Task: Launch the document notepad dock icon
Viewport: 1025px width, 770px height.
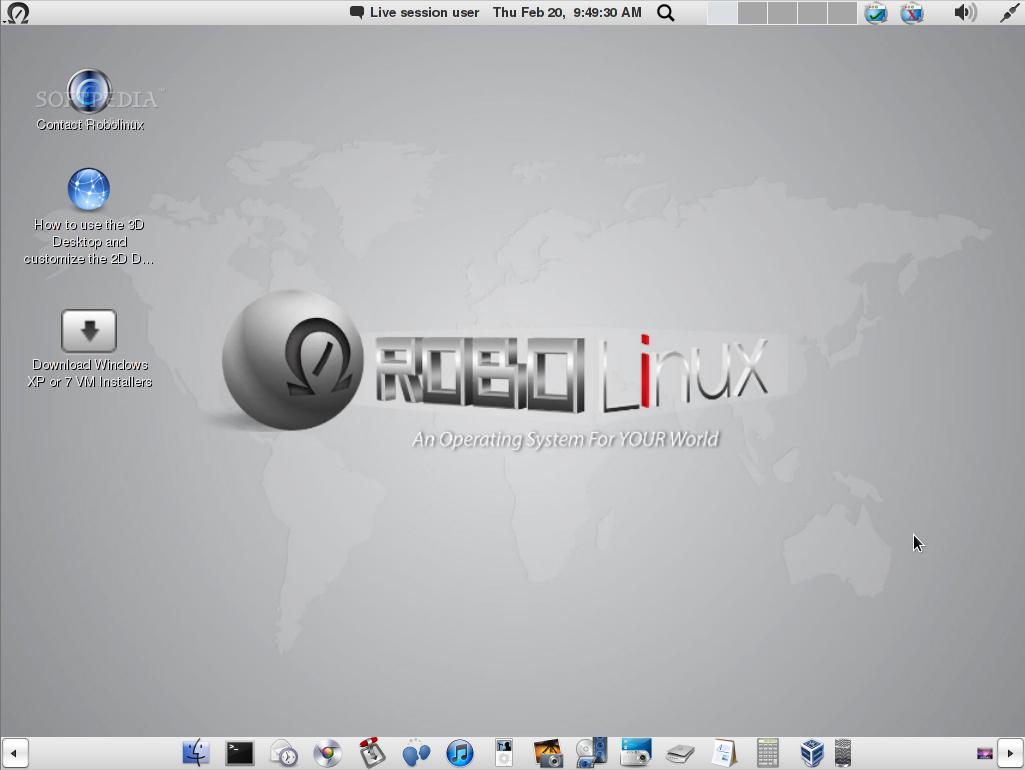Action: 724,753
